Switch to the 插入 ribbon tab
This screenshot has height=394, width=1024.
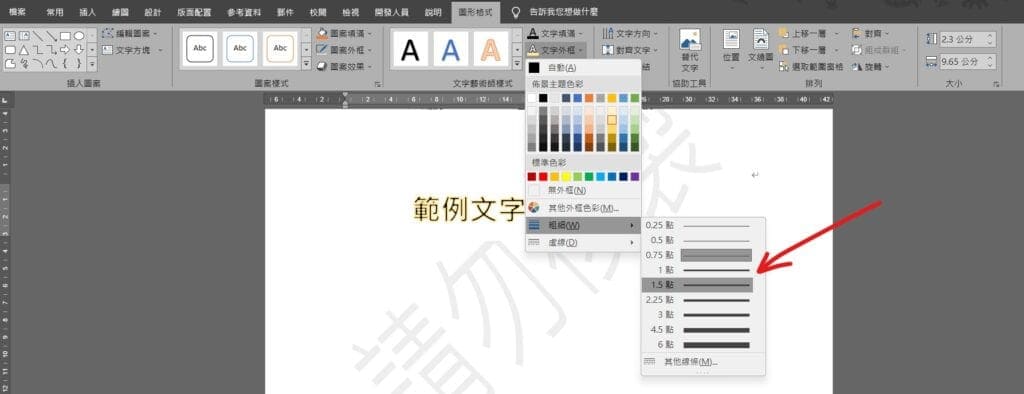click(x=88, y=12)
